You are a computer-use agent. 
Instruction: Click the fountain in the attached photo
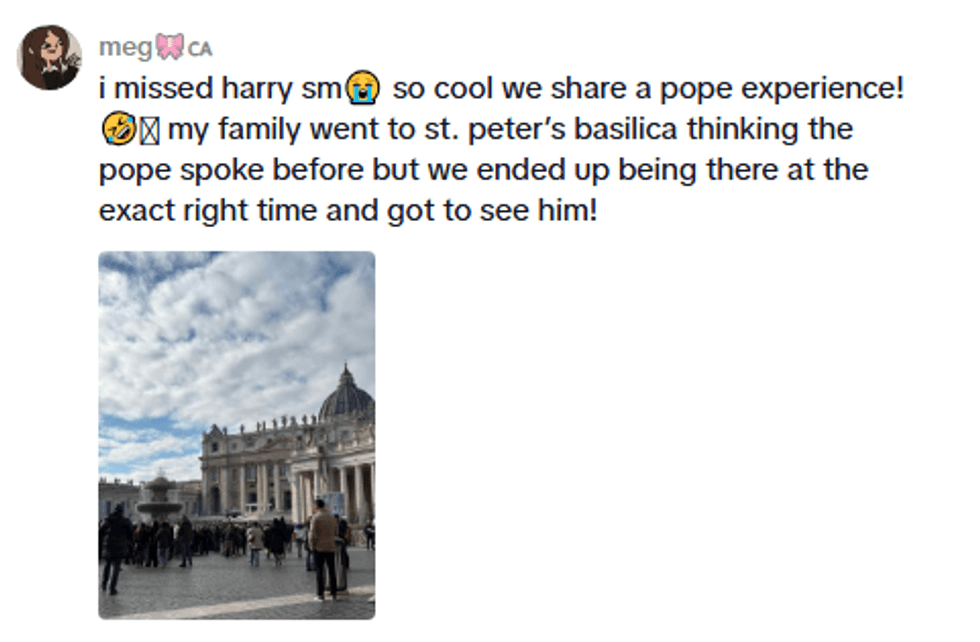pyautogui.click(x=159, y=499)
